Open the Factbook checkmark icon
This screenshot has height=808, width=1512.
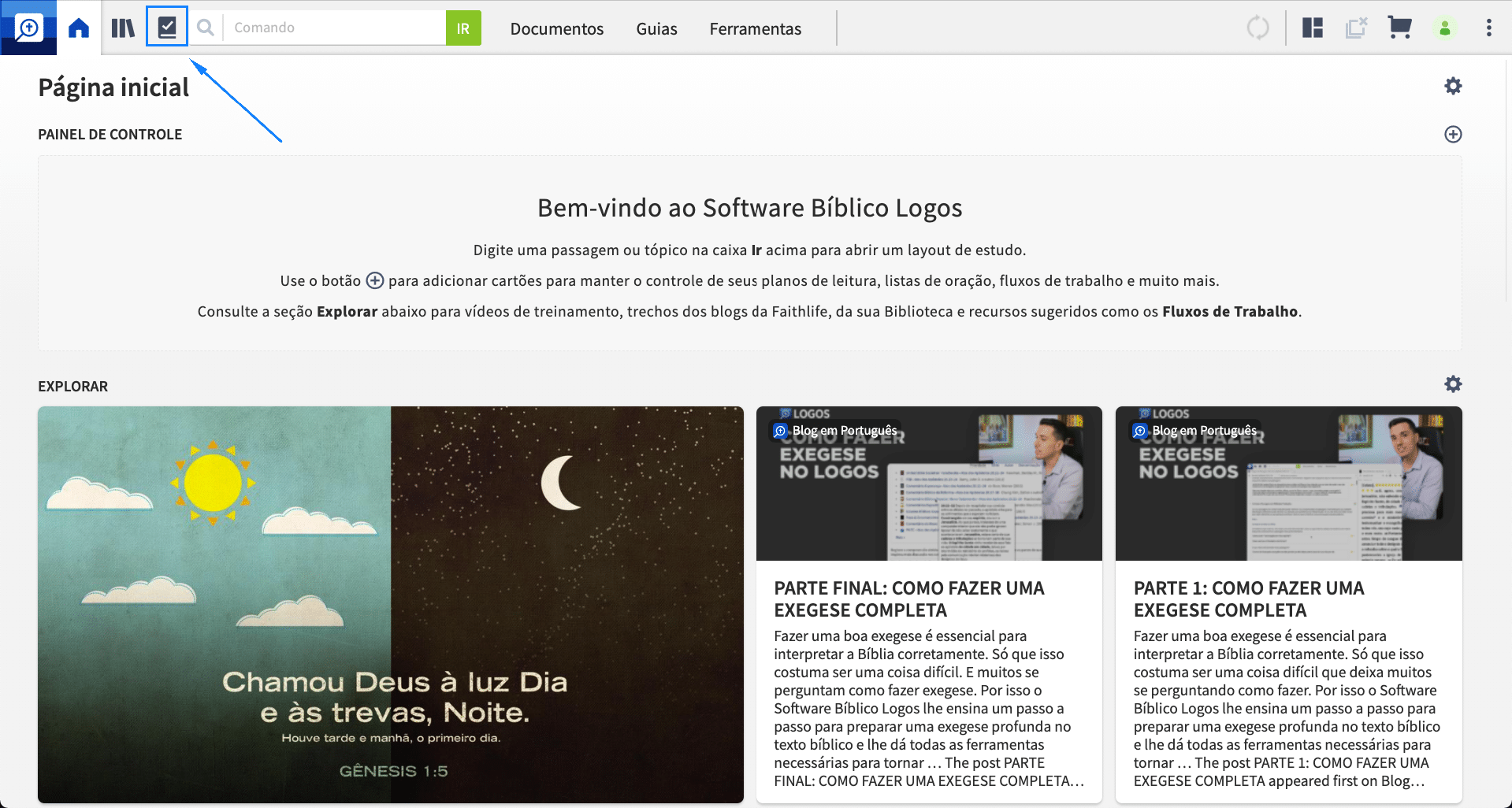[x=167, y=28]
